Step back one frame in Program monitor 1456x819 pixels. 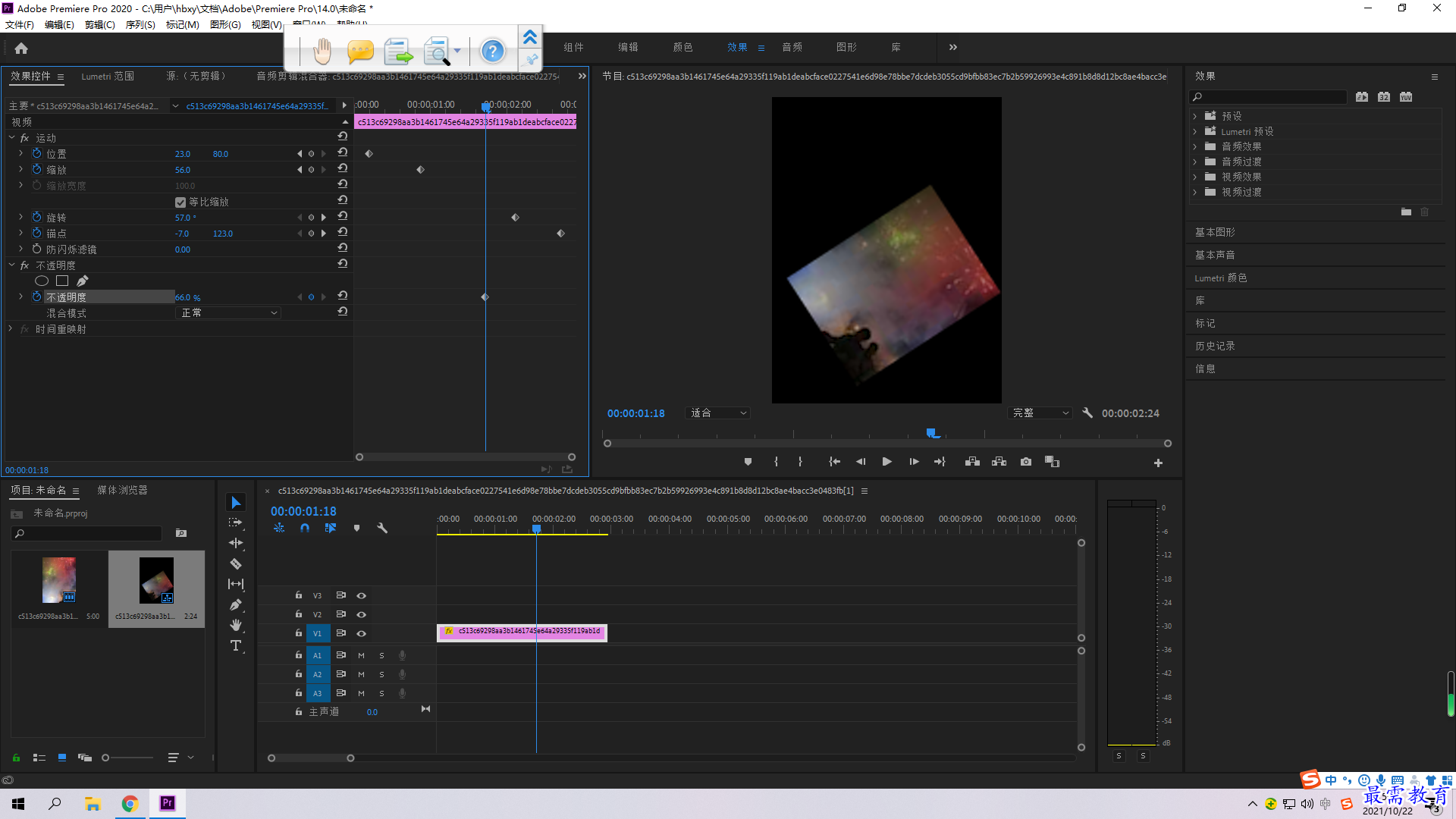(x=861, y=462)
